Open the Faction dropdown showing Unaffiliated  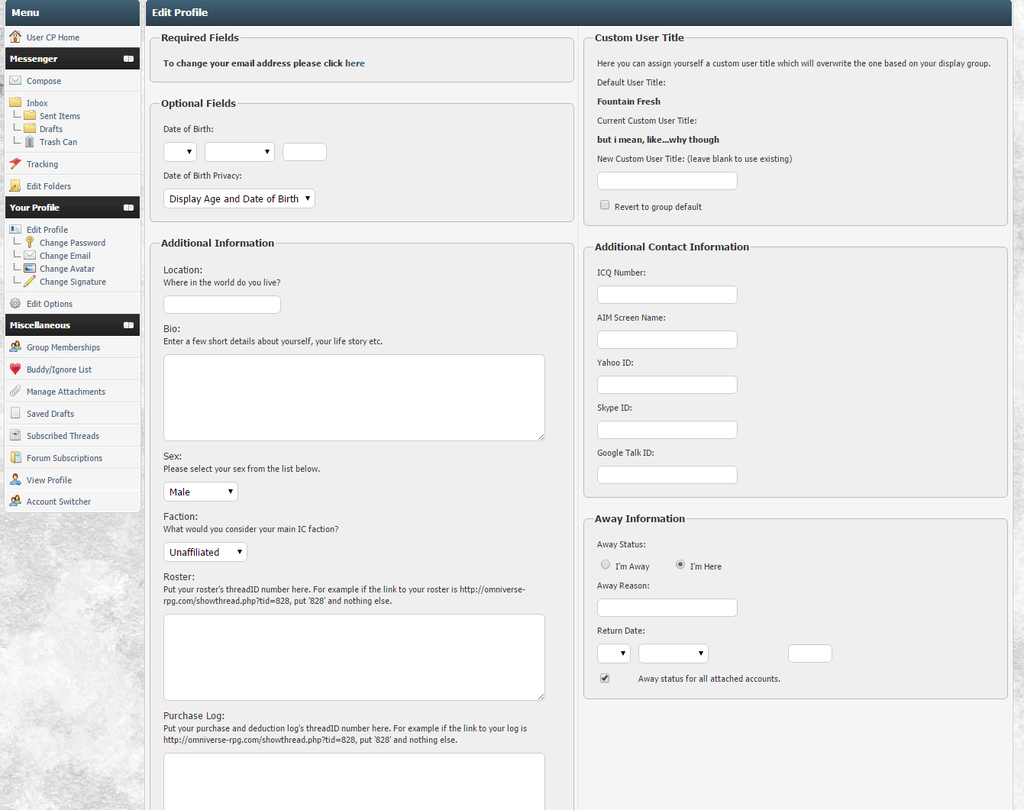205,552
